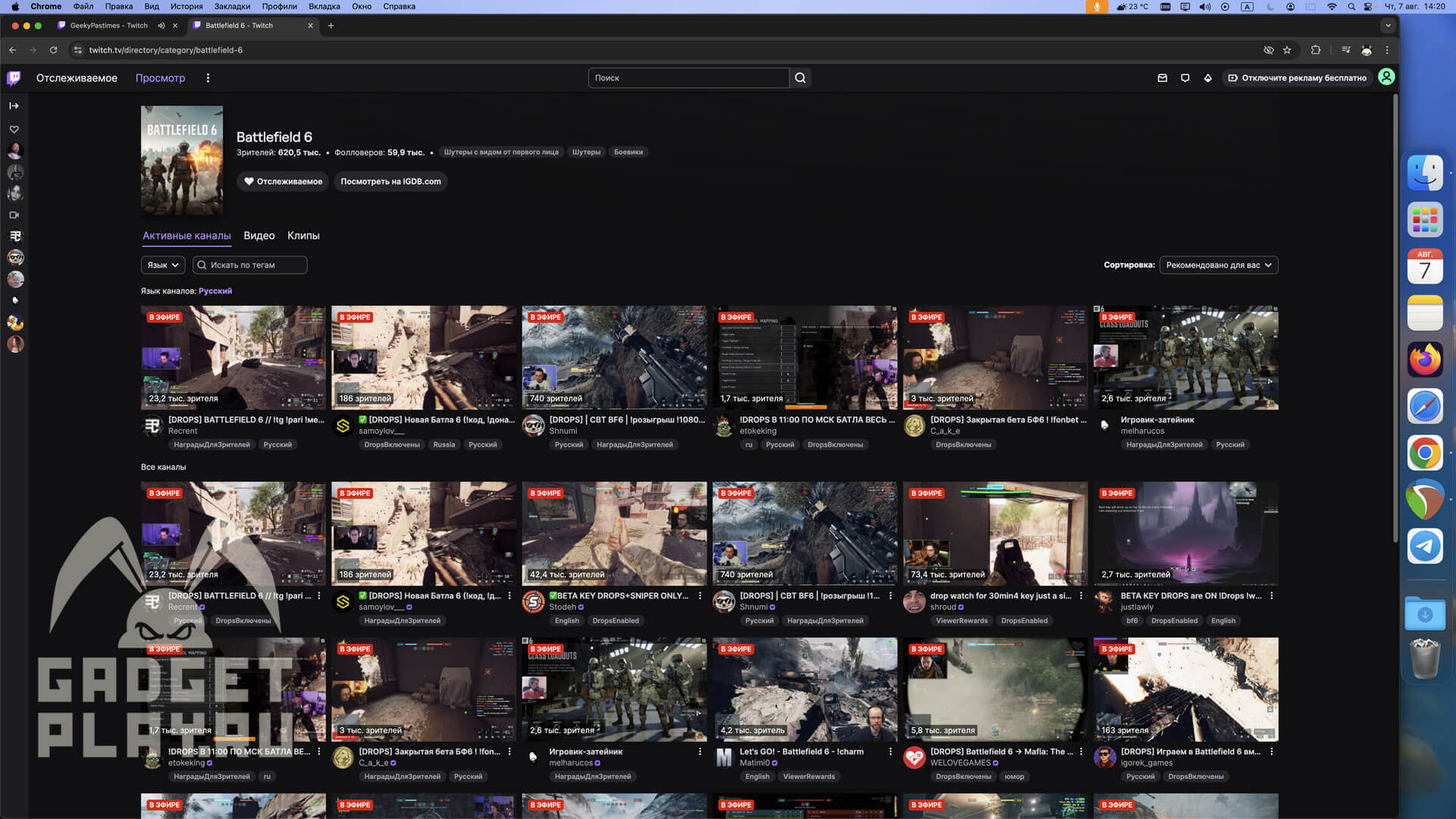Click Посмотреть на IGDB.com button

[391, 181]
